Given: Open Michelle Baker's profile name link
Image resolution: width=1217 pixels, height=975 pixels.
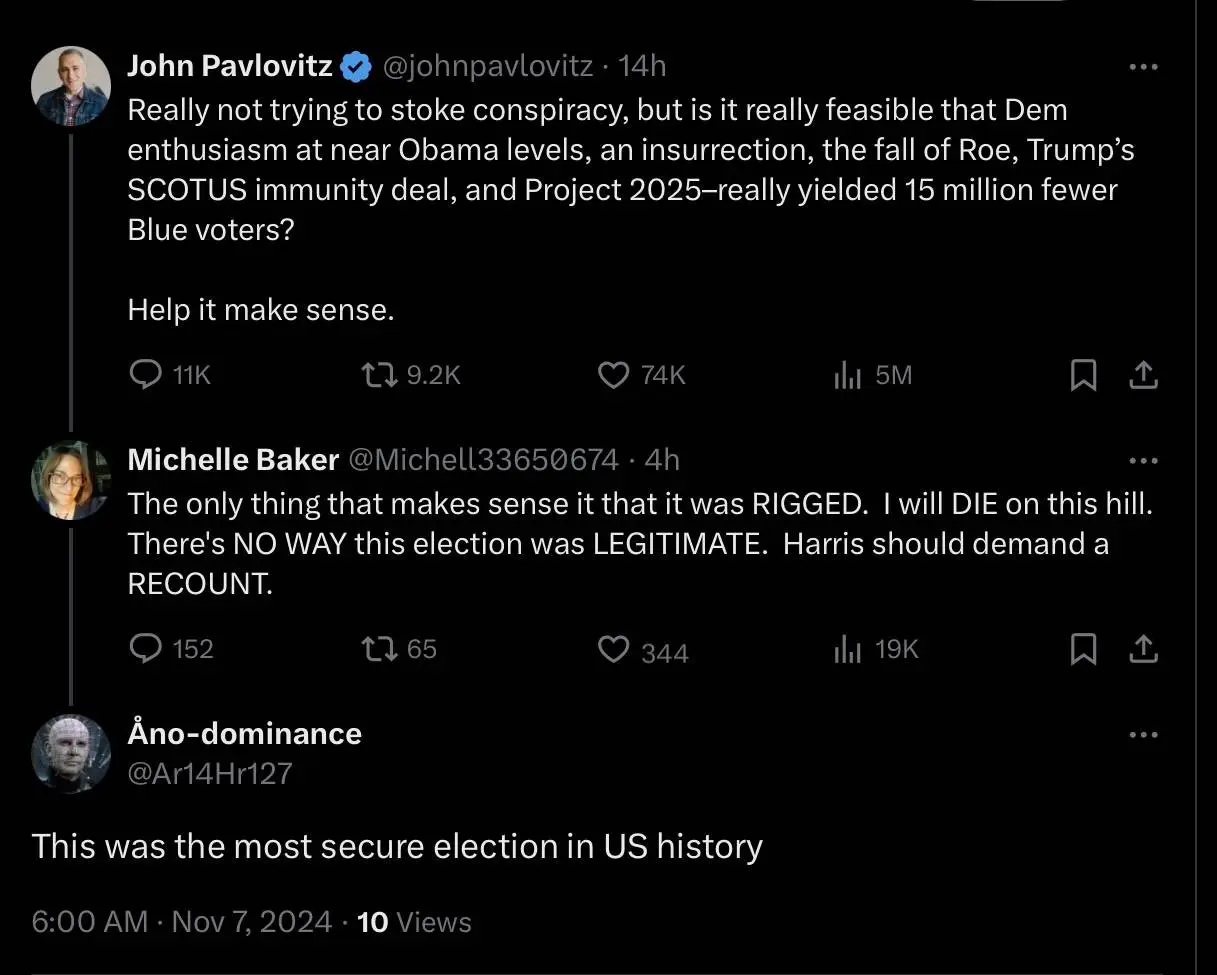Looking at the screenshot, I should coord(233,460).
